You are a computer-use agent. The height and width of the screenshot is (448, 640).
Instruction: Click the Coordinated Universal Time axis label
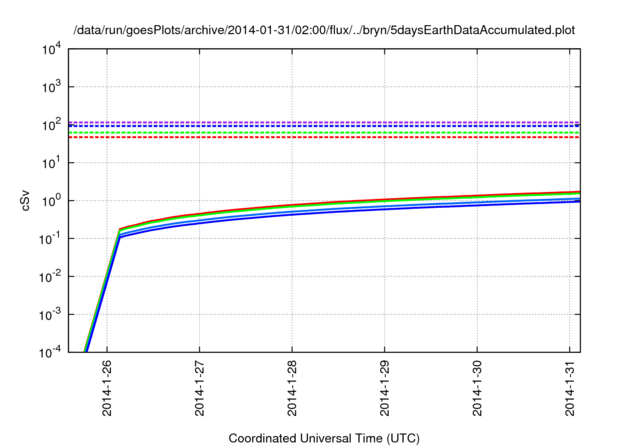click(324, 438)
